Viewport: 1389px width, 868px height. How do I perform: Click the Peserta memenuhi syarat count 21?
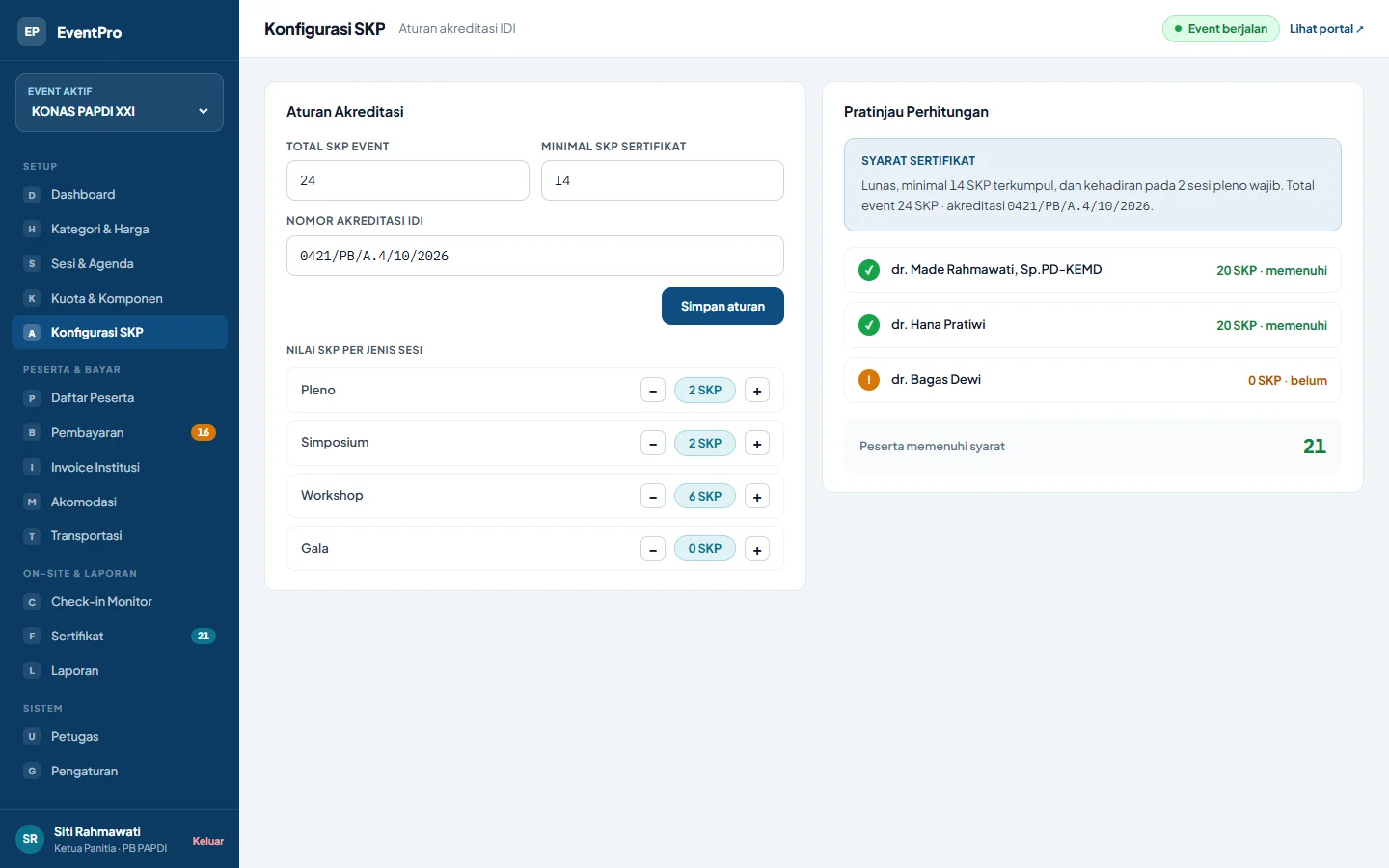1315,447
